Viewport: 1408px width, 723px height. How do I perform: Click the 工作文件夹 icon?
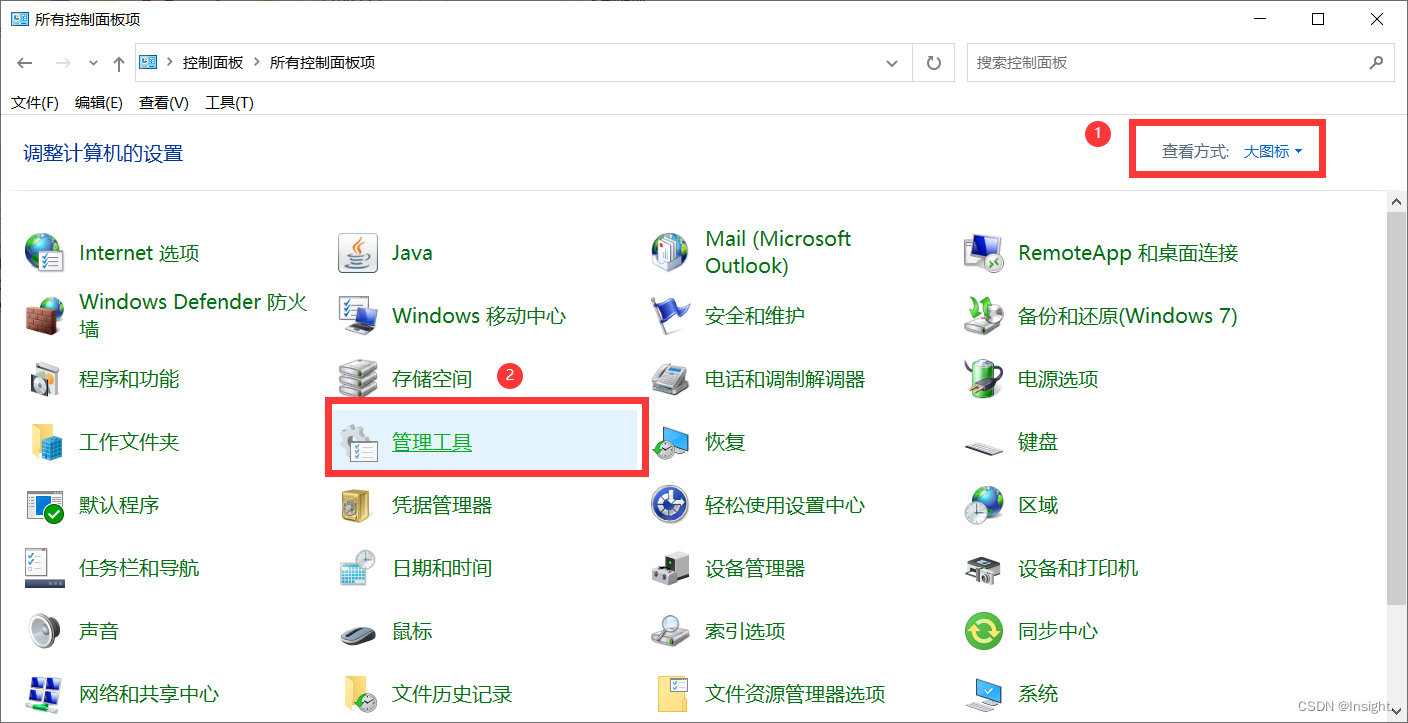pos(45,442)
